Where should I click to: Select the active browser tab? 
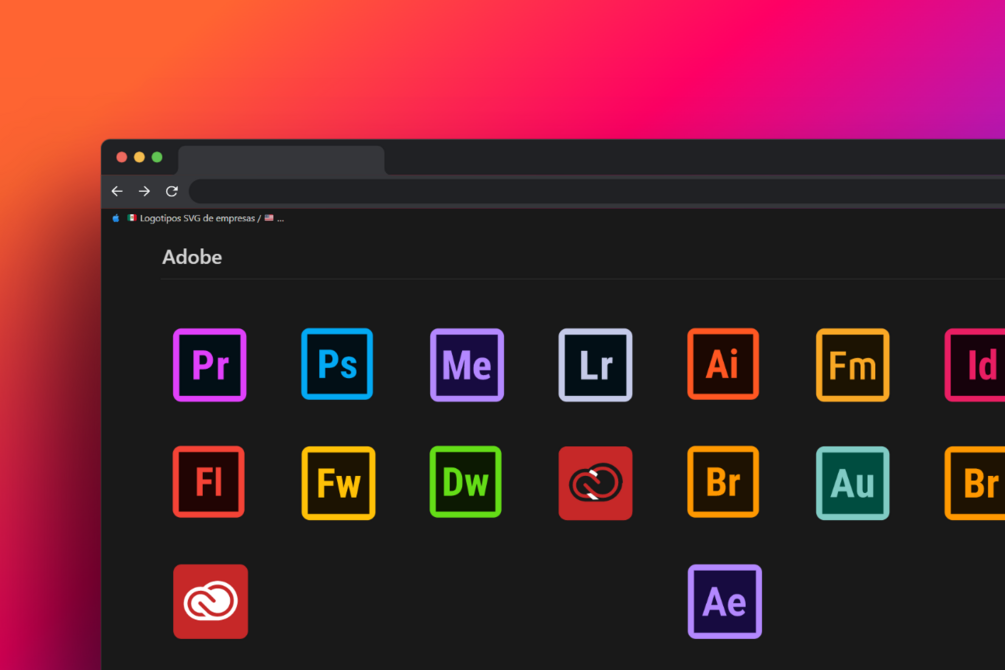pyautogui.click(x=281, y=160)
